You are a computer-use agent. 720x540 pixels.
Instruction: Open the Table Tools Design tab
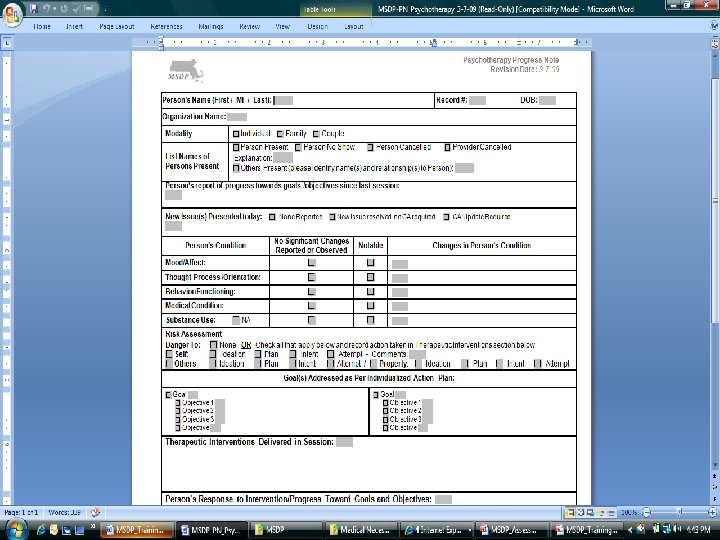tap(317, 27)
